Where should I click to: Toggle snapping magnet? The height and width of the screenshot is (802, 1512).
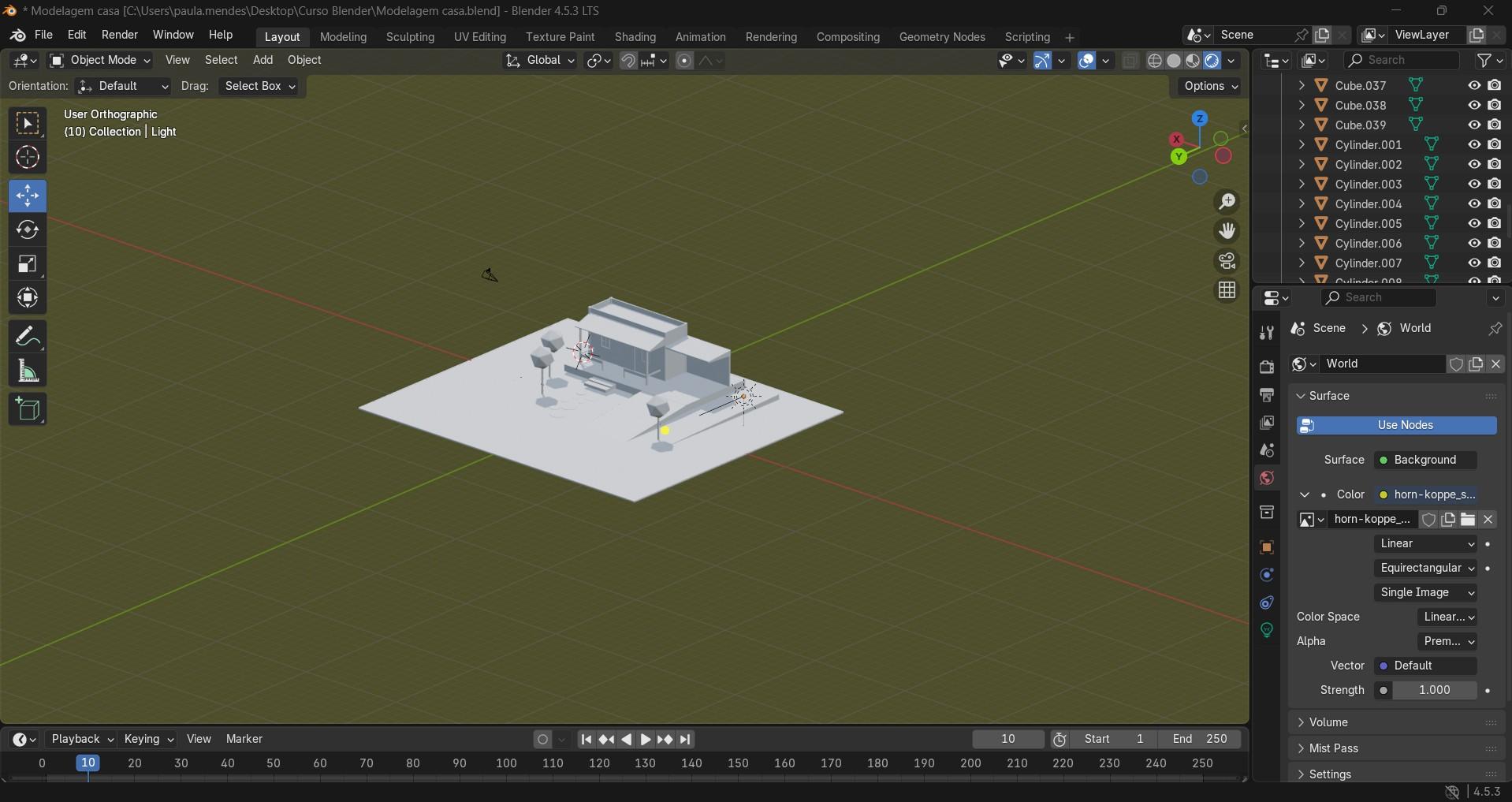pos(628,61)
